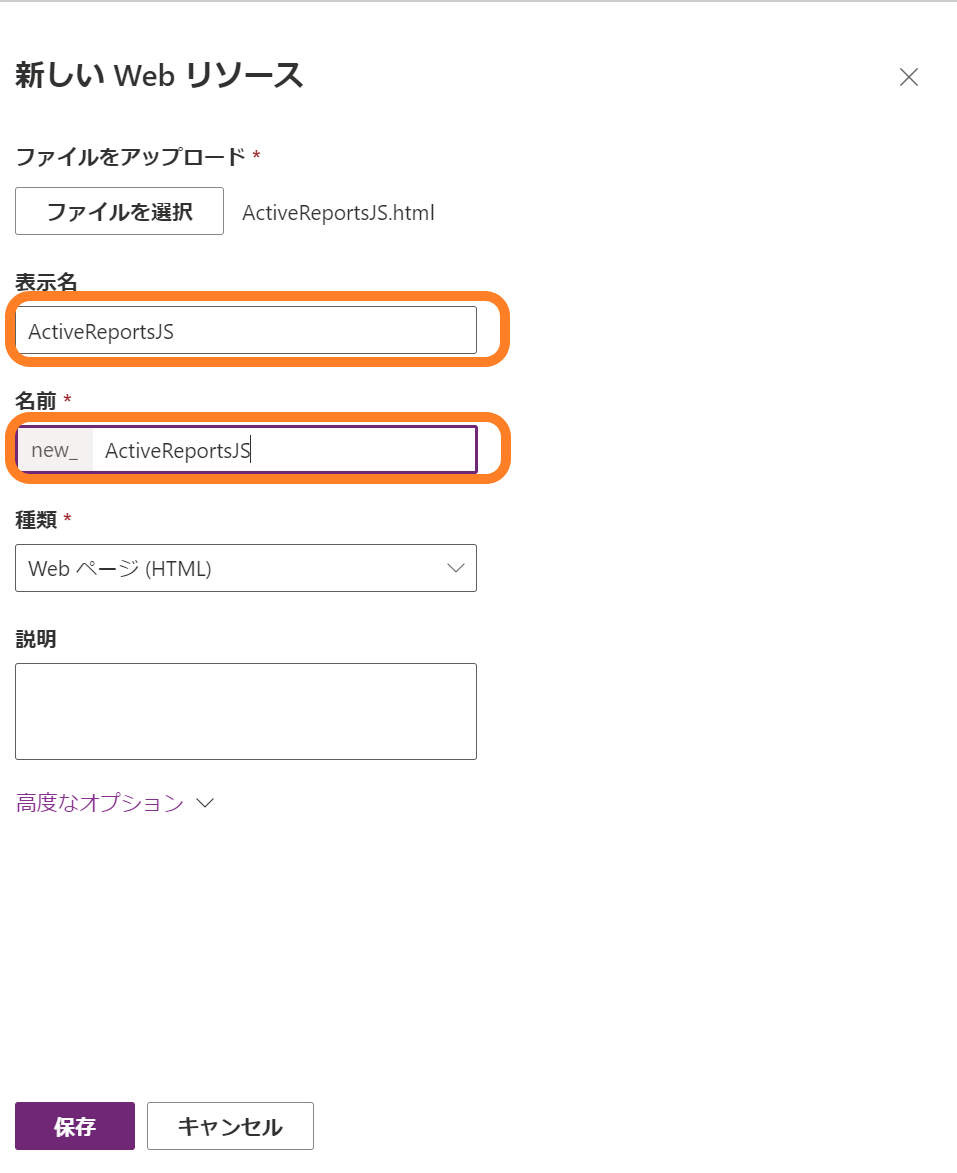
Task: Open the 種類 dropdown Web ページ (HTML)
Action: (245, 569)
